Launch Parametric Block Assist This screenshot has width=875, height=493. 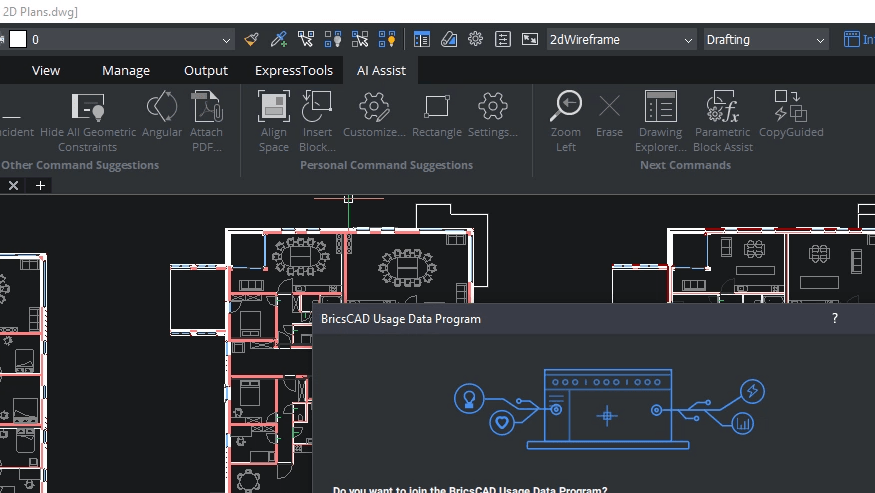723,106
